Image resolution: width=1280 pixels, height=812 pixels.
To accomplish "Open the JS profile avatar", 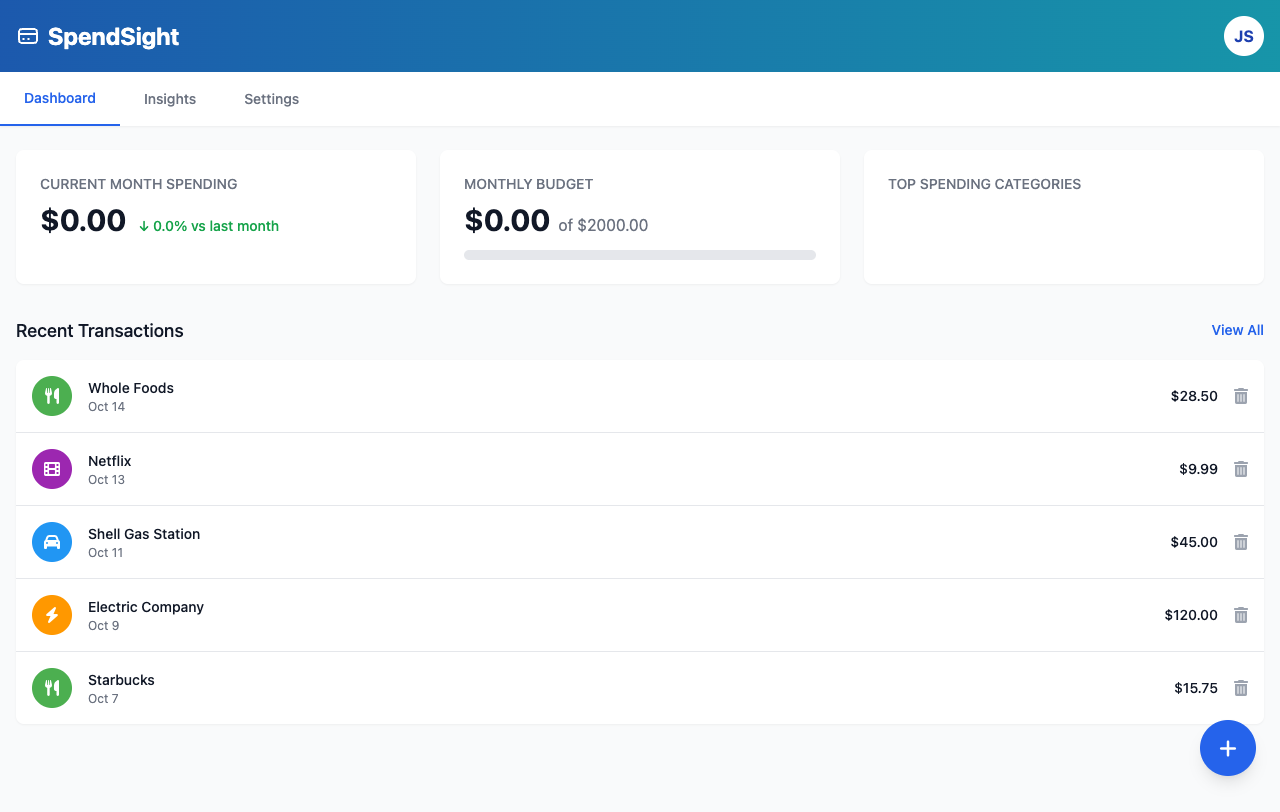I will pos(1243,35).
